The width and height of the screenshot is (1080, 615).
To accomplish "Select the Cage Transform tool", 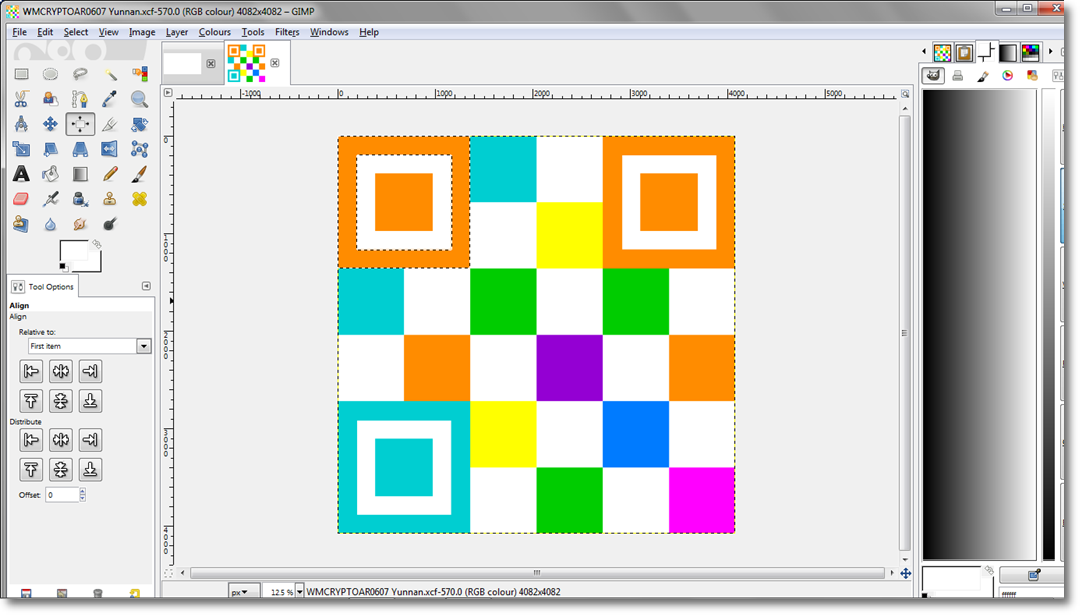I will pyautogui.click(x=139, y=149).
